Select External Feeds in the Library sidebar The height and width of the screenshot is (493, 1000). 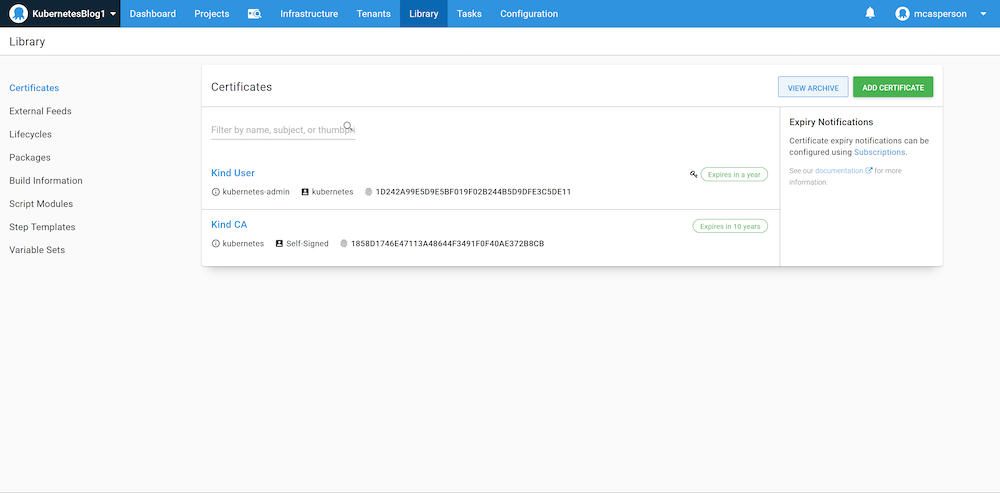[40, 111]
